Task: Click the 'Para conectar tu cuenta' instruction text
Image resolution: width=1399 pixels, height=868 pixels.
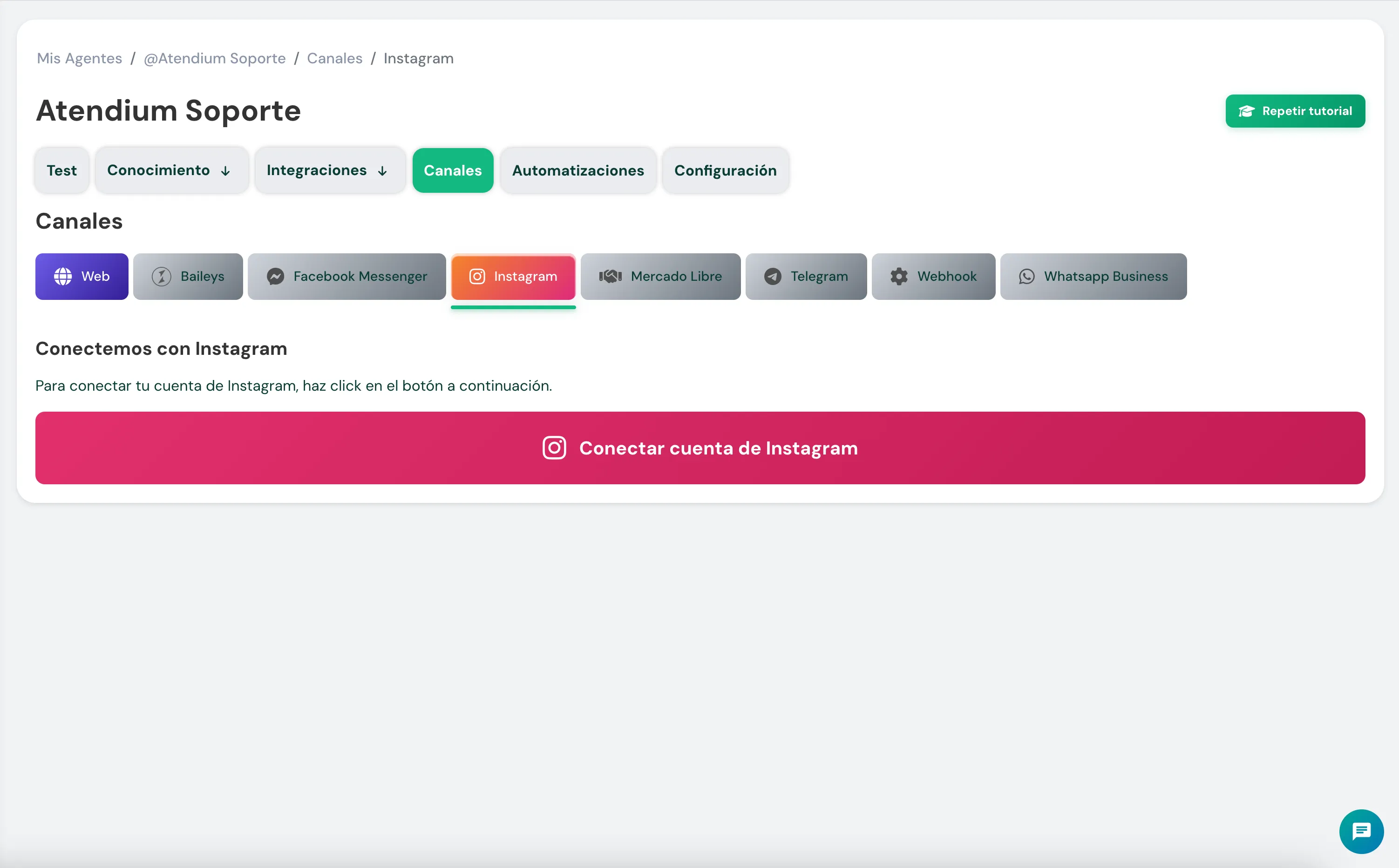Action: point(293,386)
